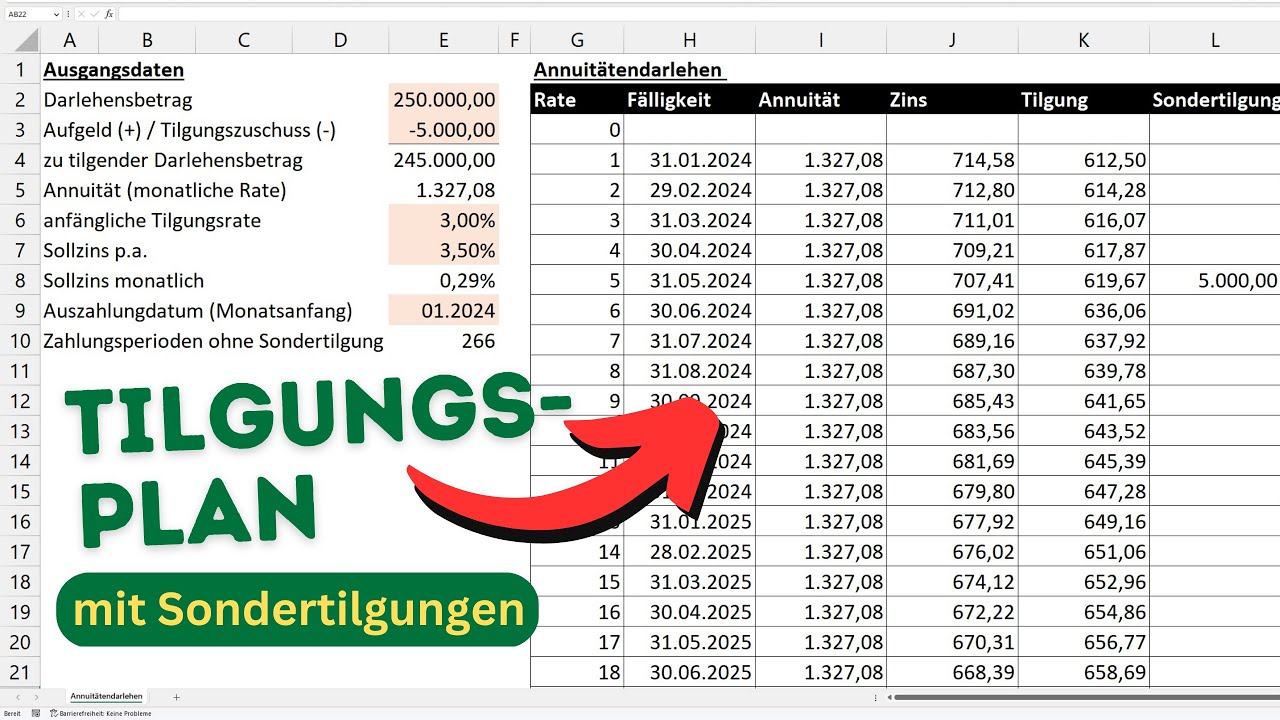Click into the formula bar input area
Viewport: 1280px width, 720px height.
(698, 14)
